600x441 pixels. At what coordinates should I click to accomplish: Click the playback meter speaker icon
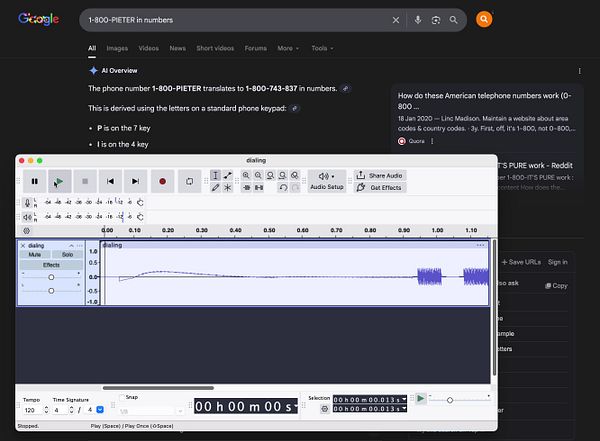28,217
